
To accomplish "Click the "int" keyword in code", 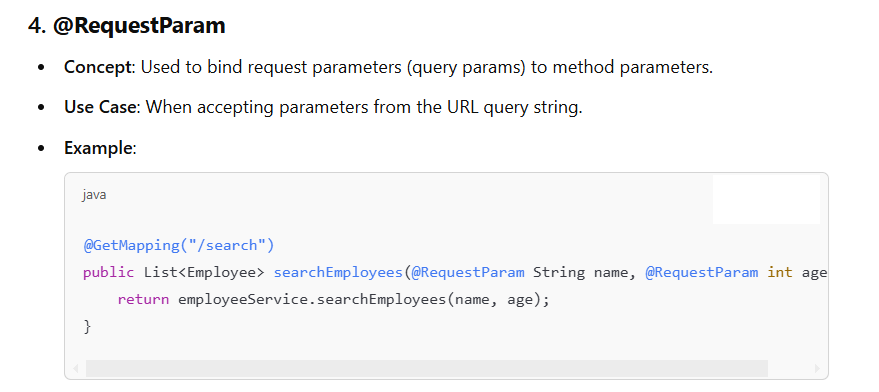I will pos(780,273).
